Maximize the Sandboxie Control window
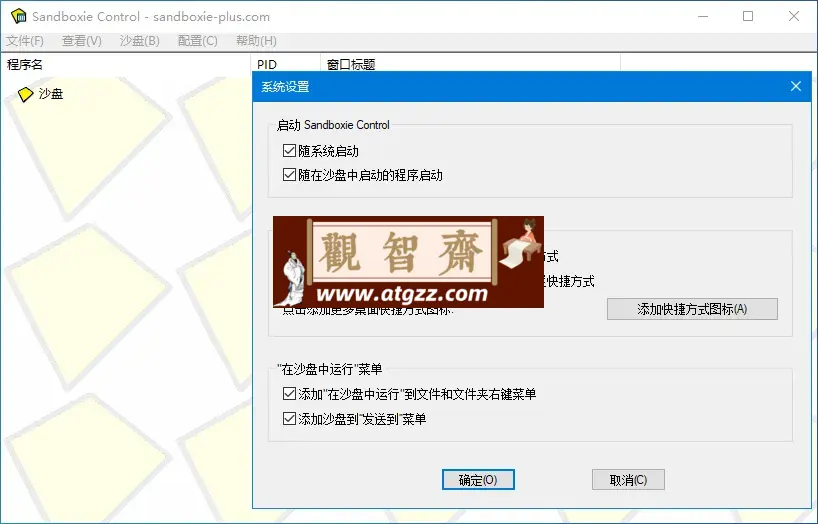Screen dimensions: 818x524 pyautogui.click(x=748, y=16)
